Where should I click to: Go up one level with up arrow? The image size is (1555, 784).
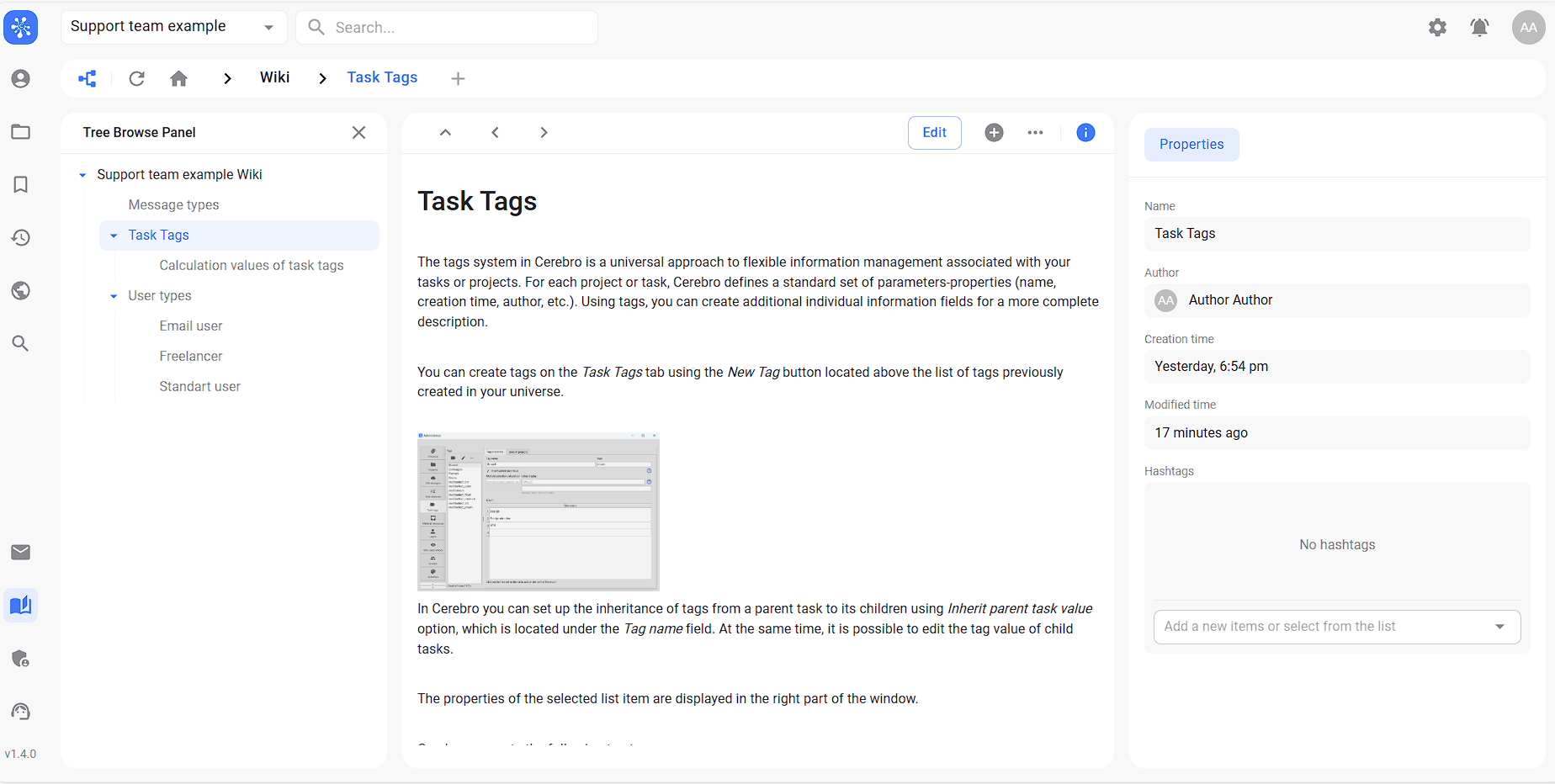(446, 132)
